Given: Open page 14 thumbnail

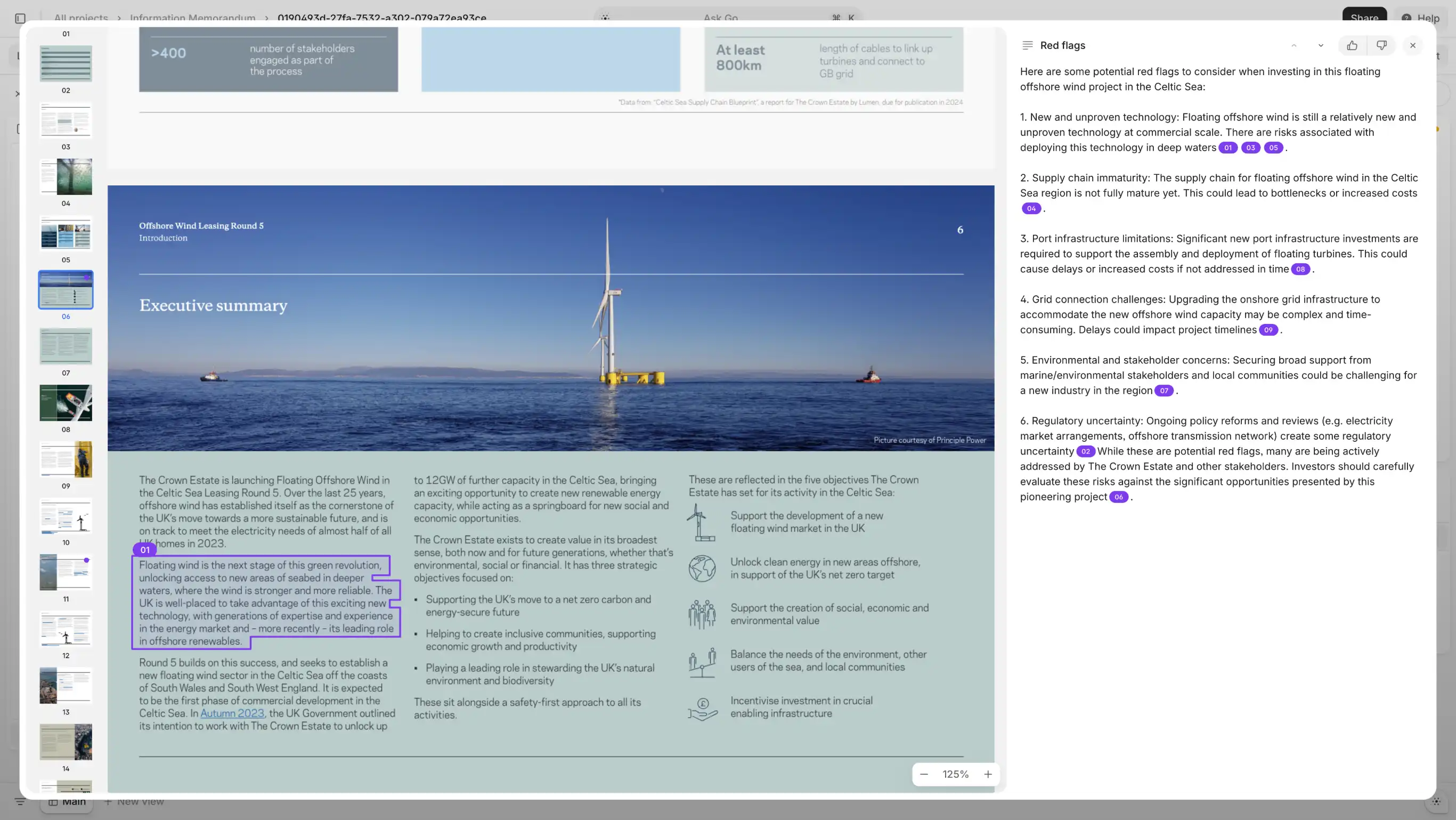Looking at the screenshot, I should pyautogui.click(x=66, y=742).
